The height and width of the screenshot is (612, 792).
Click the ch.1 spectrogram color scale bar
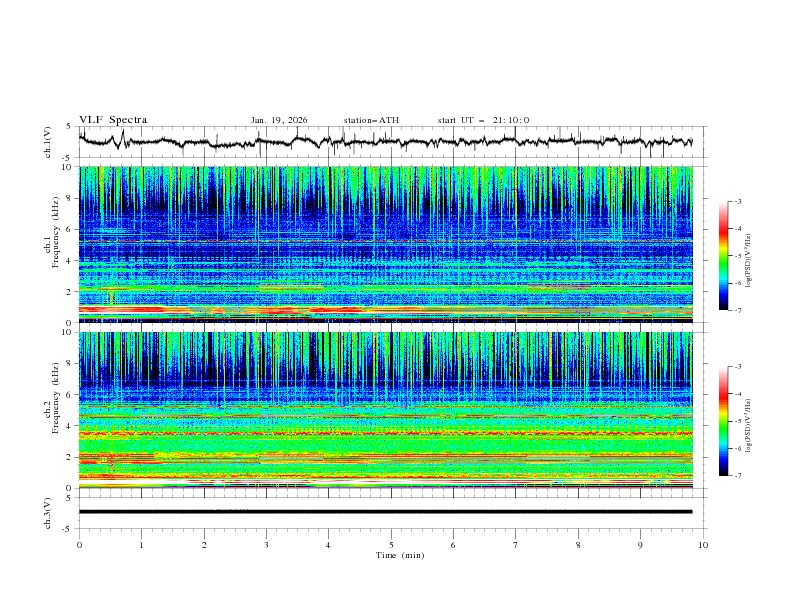pyautogui.click(x=723, y=256)
